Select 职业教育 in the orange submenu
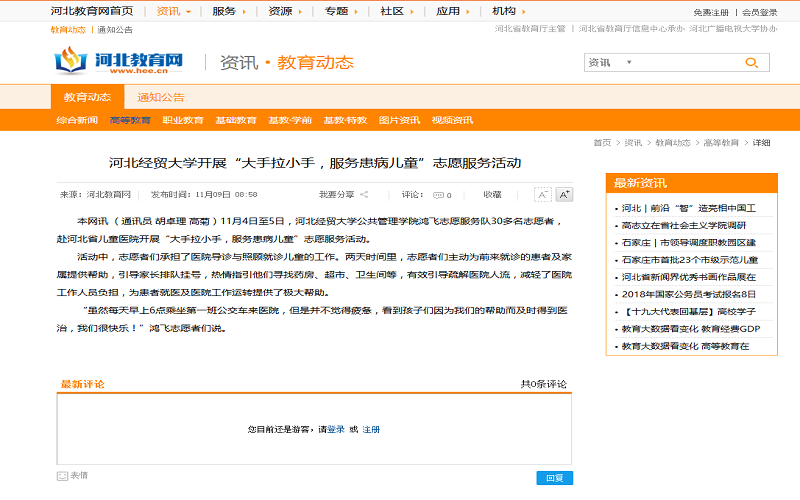Screen dimensions: 800x500 (183, 120)
